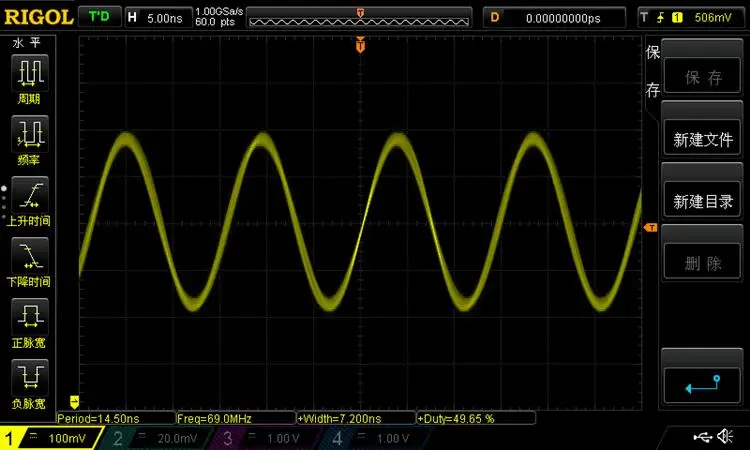
Task: Click the rising edge trigger type icon
Action: click(x=661, y=18)
